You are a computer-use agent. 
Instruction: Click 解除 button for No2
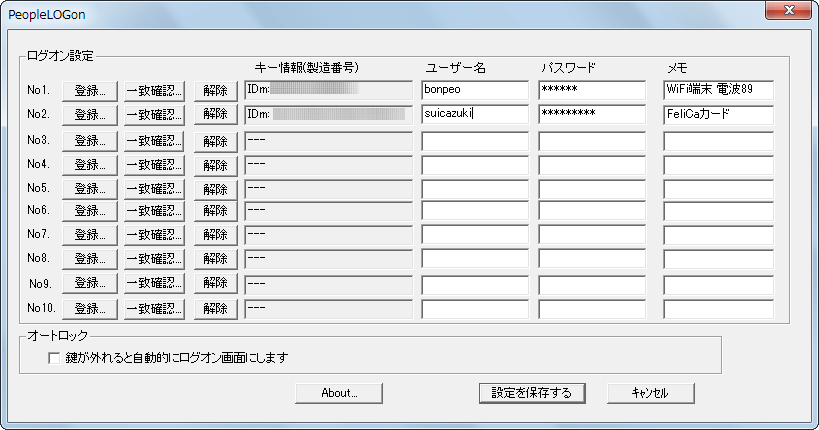click(216, 114)
